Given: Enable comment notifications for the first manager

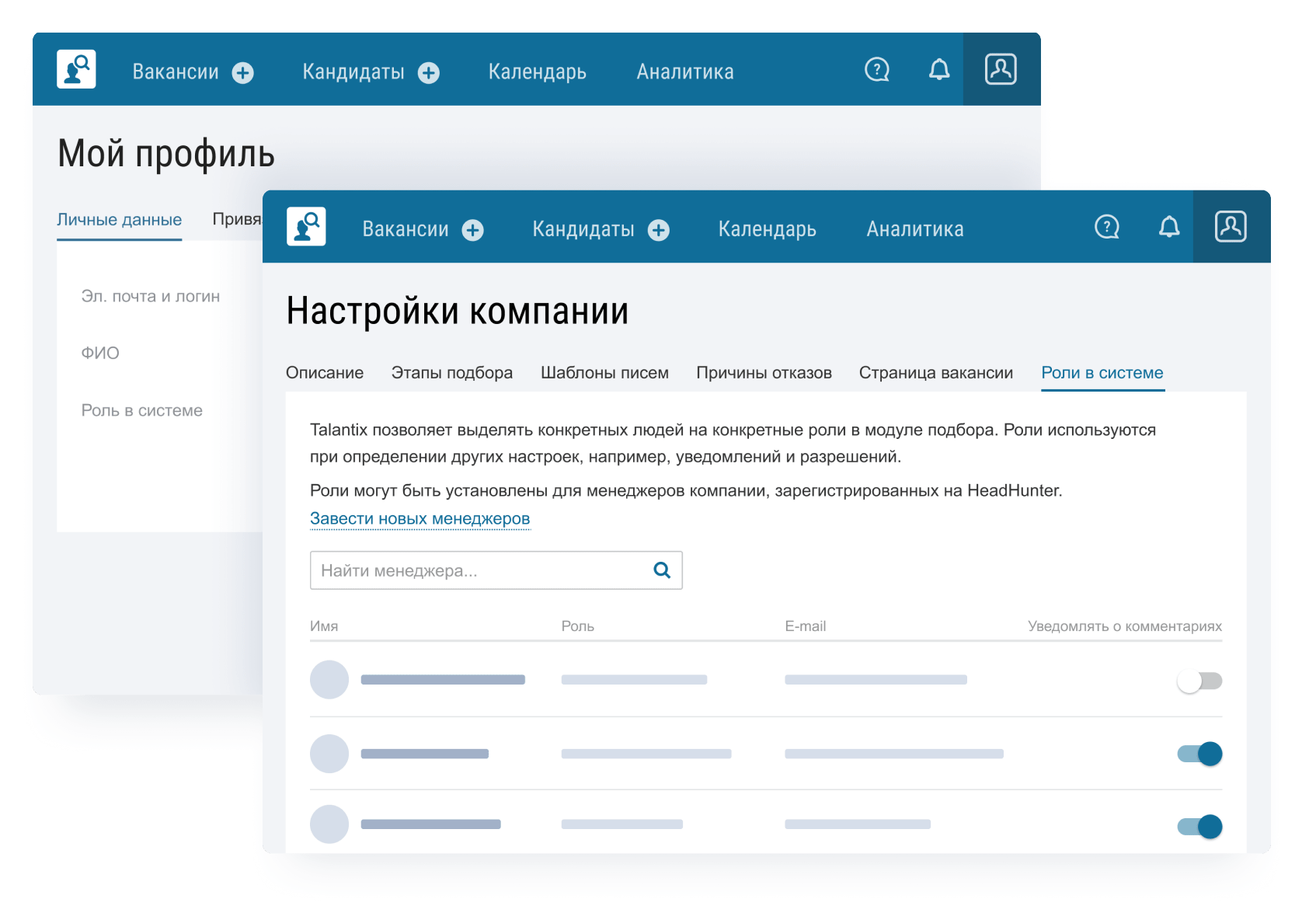Looking at the screenshot, I should (1199, 680).
